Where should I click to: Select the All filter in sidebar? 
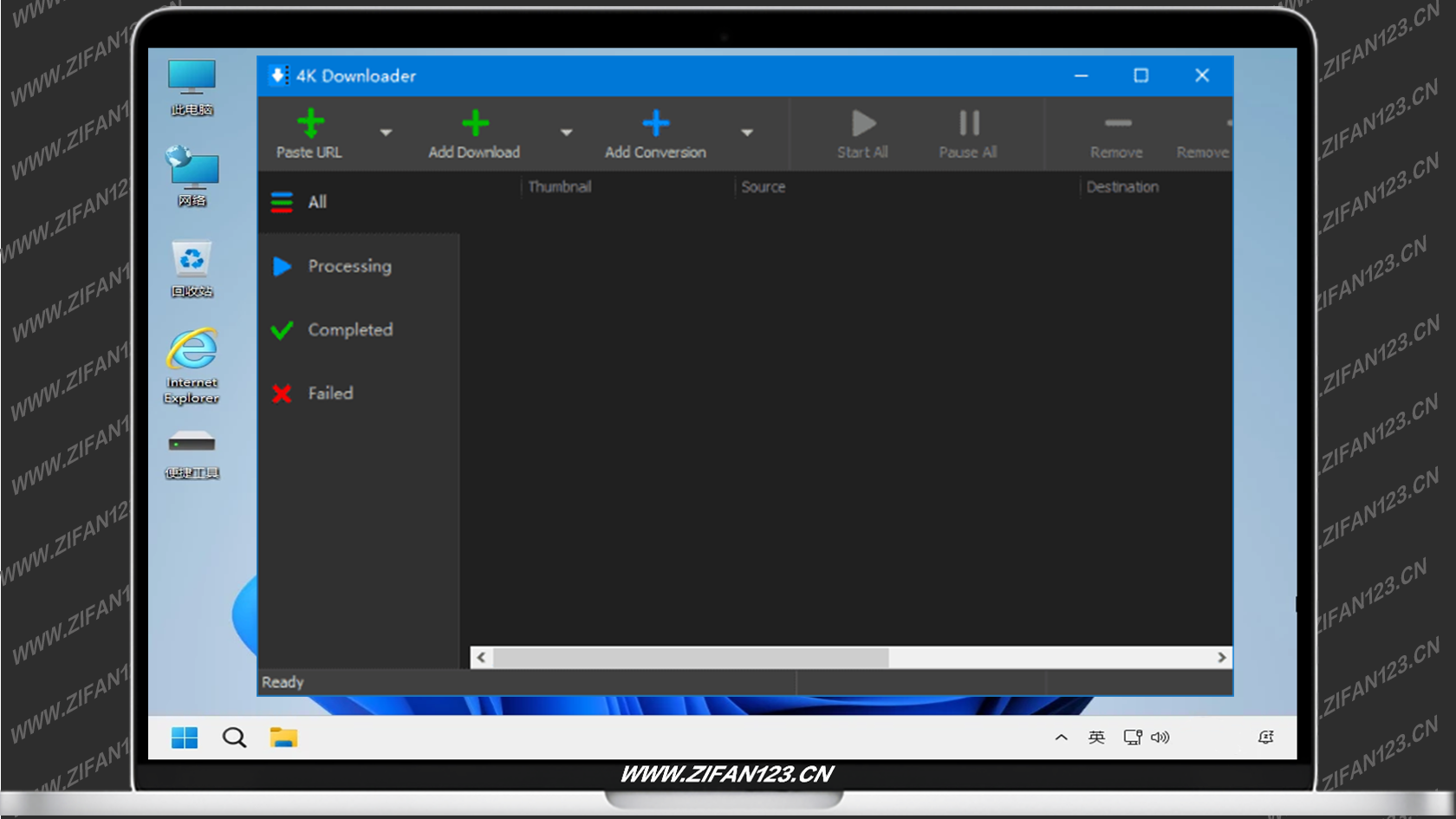click(x=359, y=202)
